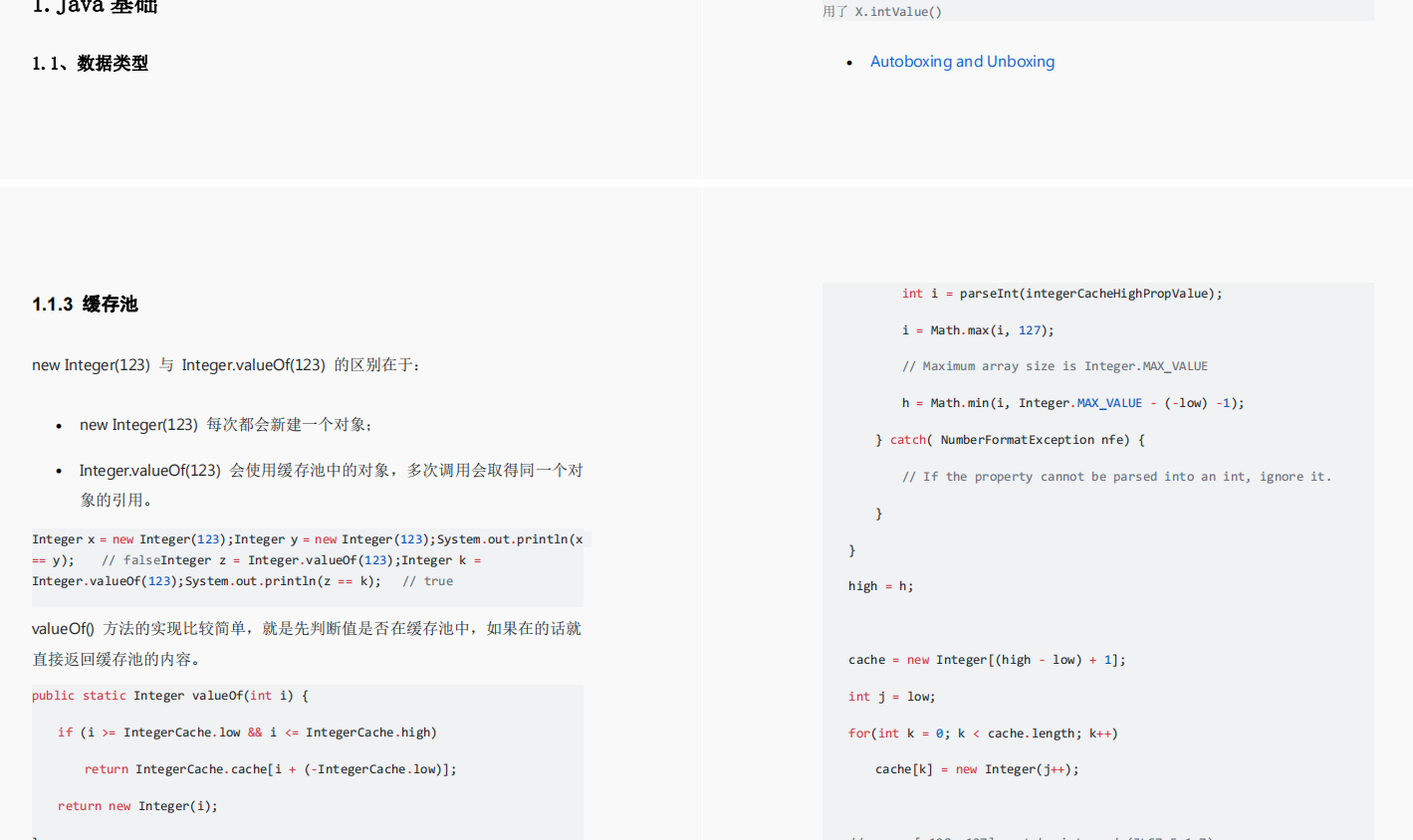This screenshot has height=840, width=1413.
Task: Click the cache = new Integer array line
Action: 987,660
